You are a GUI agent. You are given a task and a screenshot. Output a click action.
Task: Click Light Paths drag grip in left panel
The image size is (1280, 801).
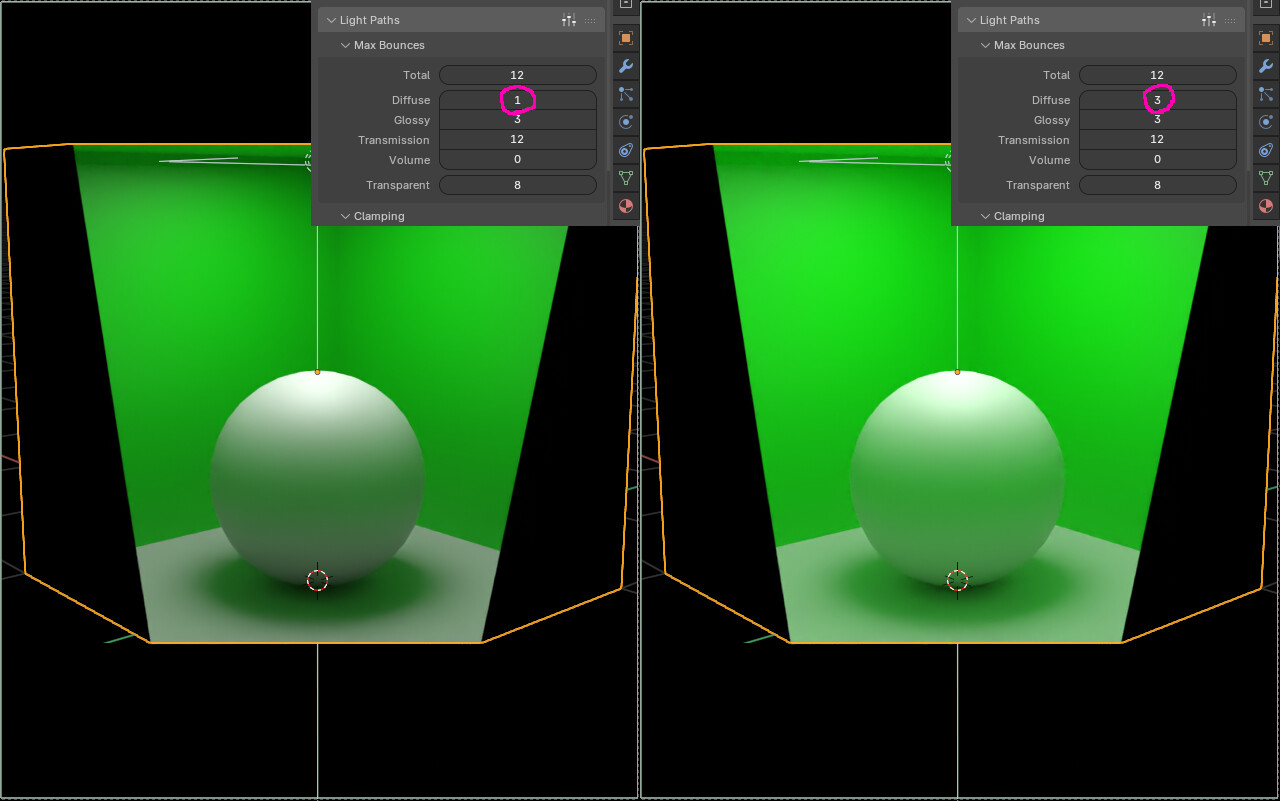[590, 20]
